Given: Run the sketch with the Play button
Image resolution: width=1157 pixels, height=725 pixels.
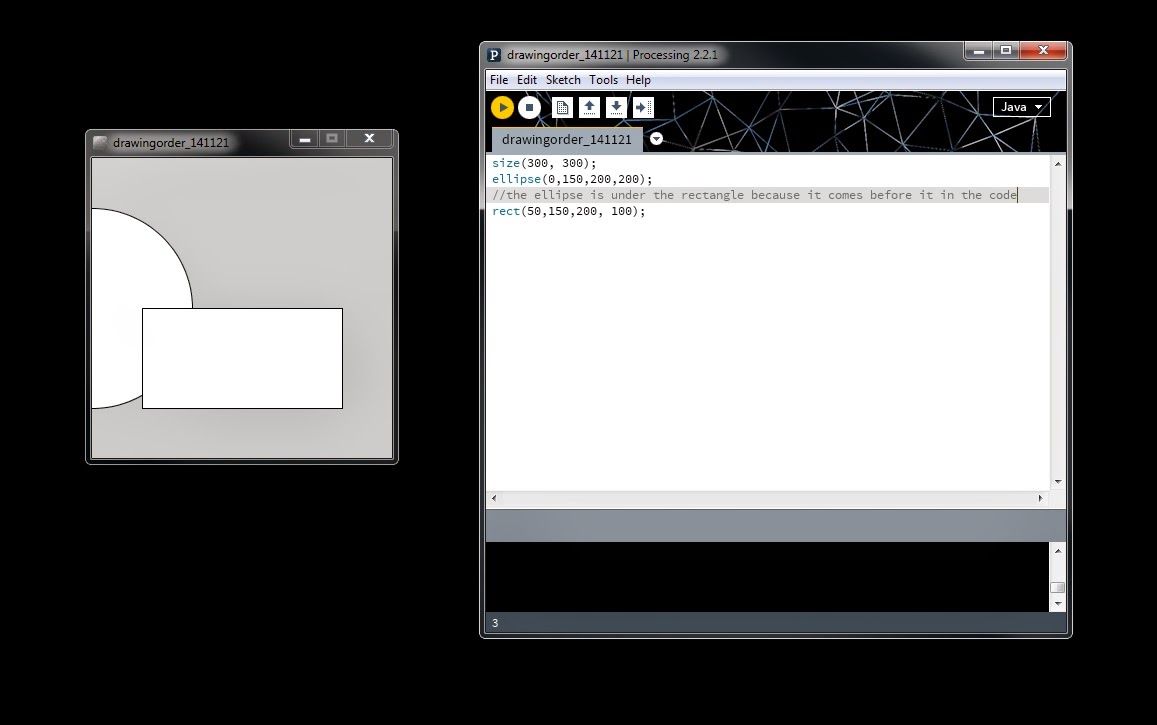Looking at the screenshot, I should point(502,108).
